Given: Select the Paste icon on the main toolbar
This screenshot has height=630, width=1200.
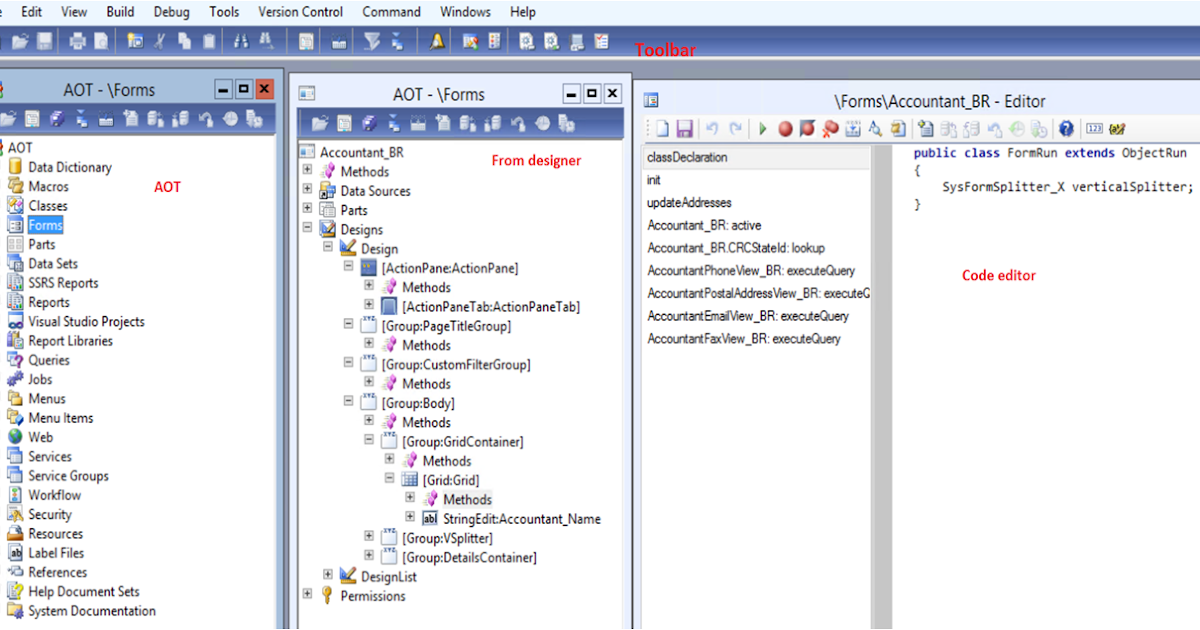Looking at the screenshot, I should pyautogui.click(x=207, y=40).
